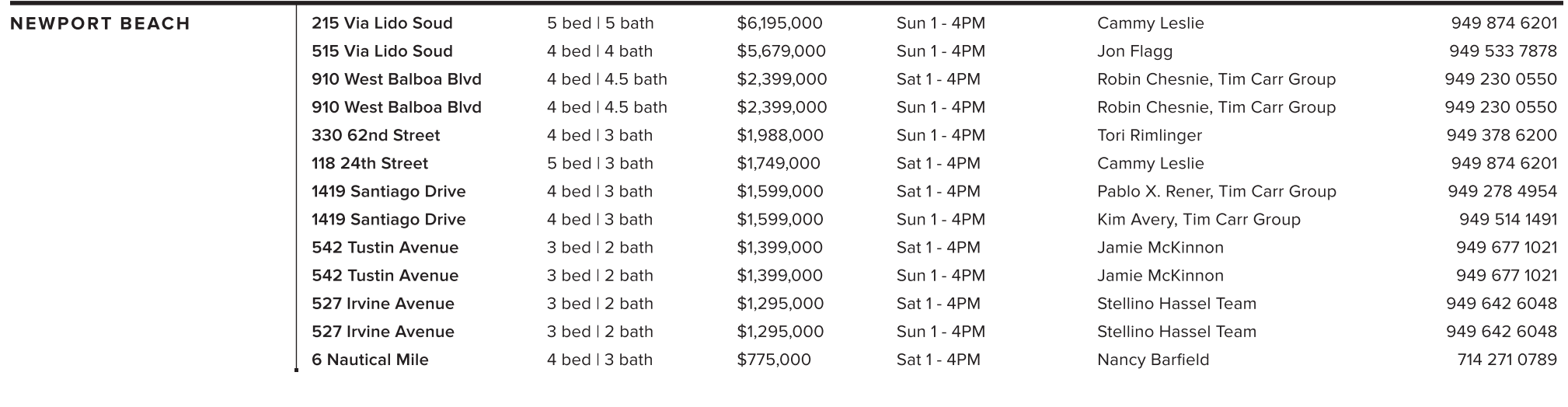Click phone number 714 271 0789

point(1507,360)
